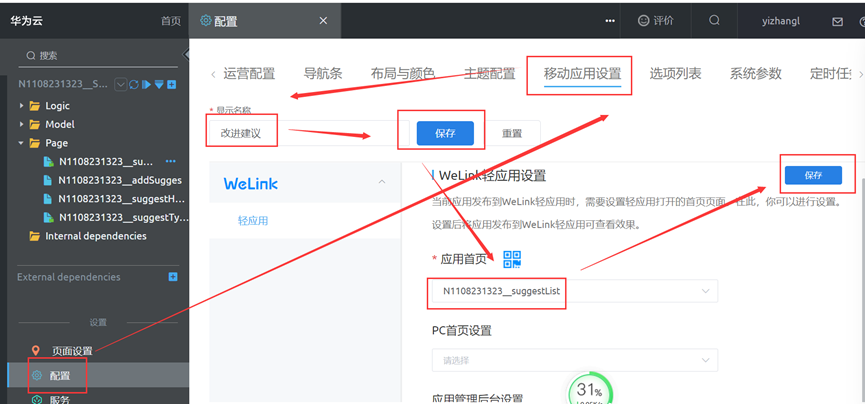This screenshot has height=404, width=865.
Task: Click the search magnifier icon in sidebar
Action: click(x=31, y=56)
